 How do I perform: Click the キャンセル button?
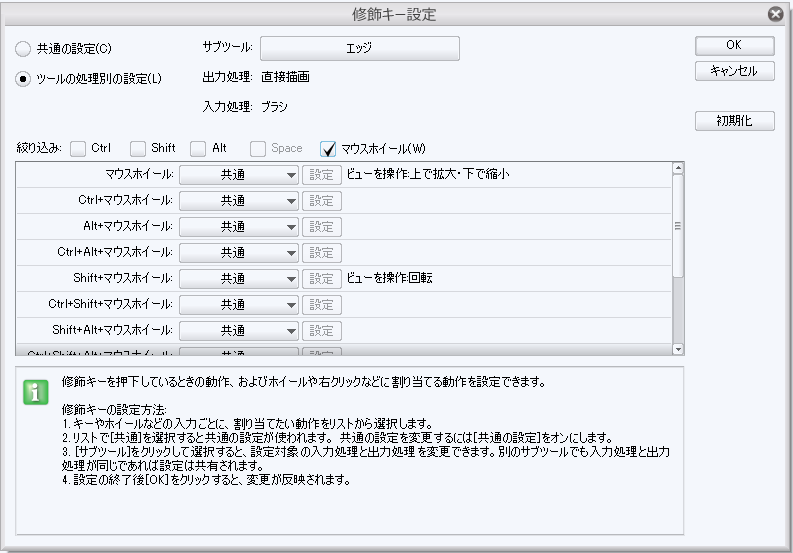(x=734, y=71)
